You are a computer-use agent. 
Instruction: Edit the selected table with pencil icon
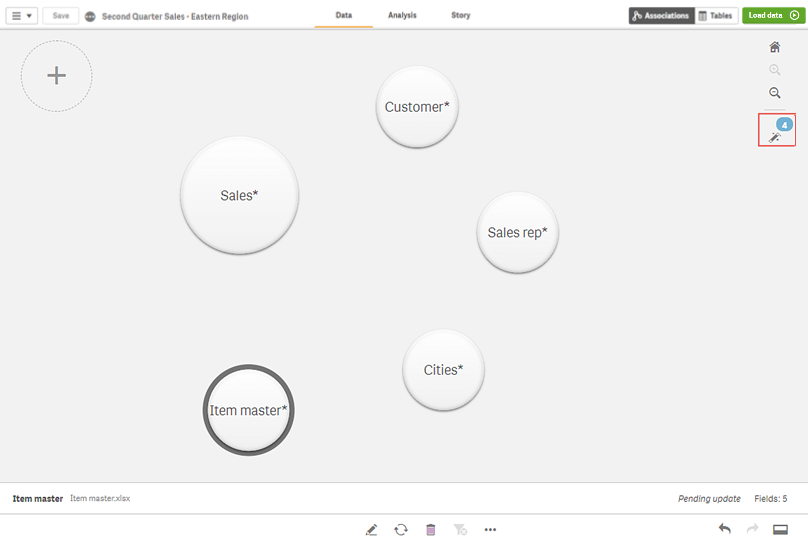[x=372, y=529]
